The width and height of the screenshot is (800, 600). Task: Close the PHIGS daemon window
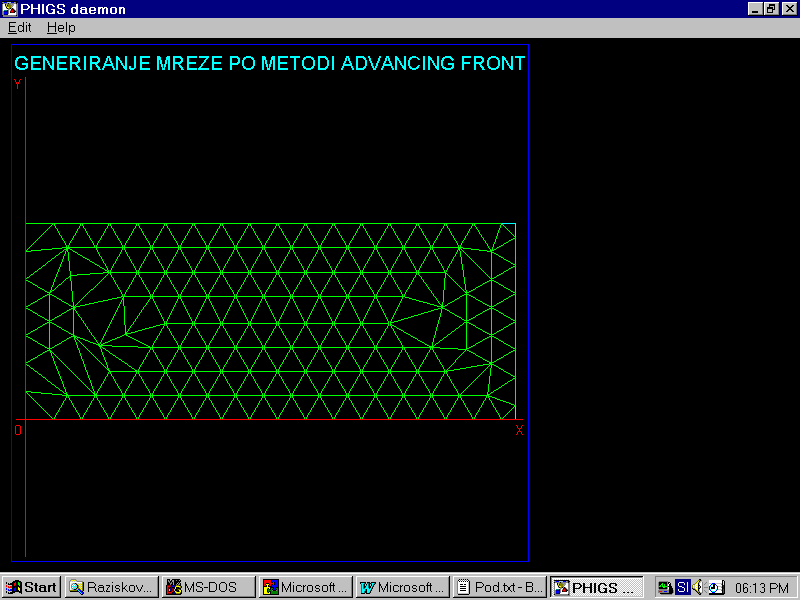(x=788, y=9)
